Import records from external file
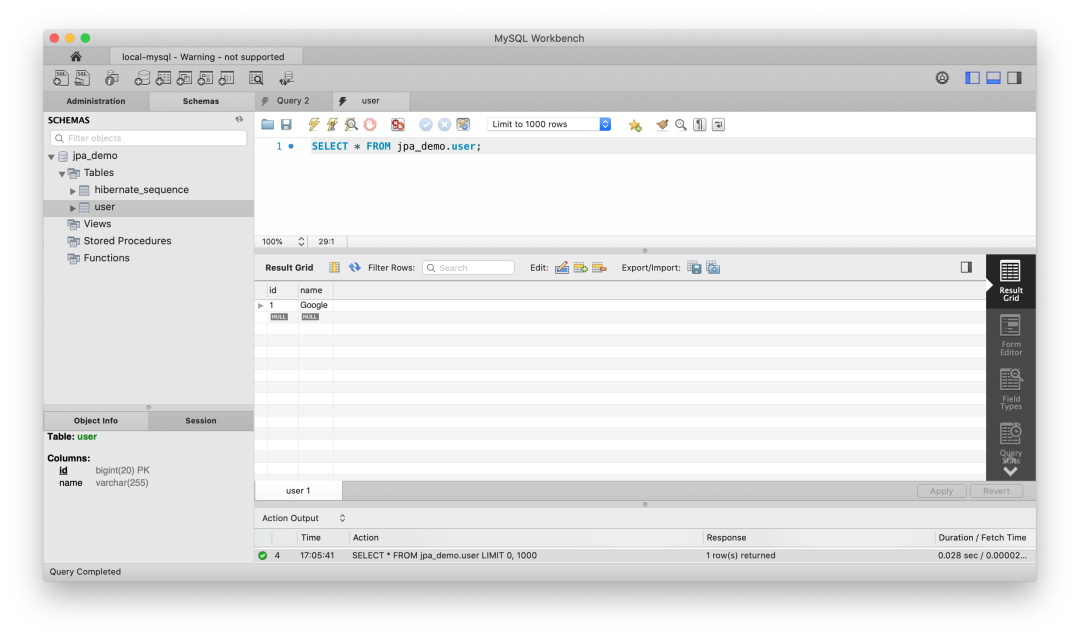This screenshot has height=639, width=1080. (x=713, y=267)
